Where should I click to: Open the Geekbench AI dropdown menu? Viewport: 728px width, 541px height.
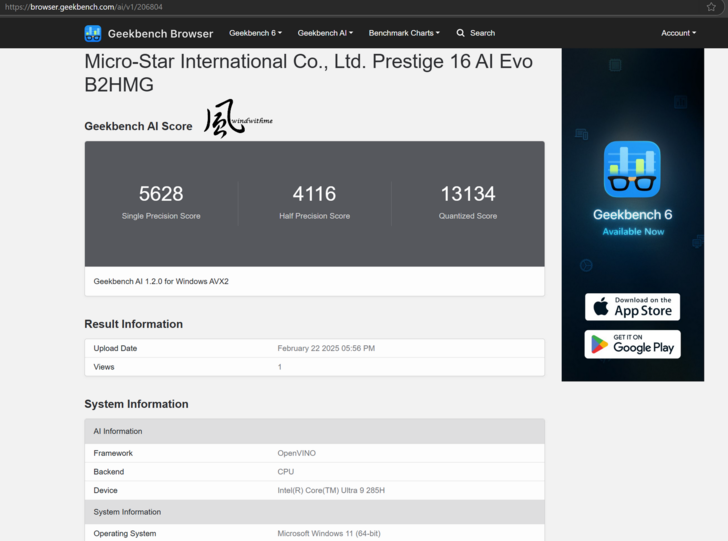tap(325, 33)
